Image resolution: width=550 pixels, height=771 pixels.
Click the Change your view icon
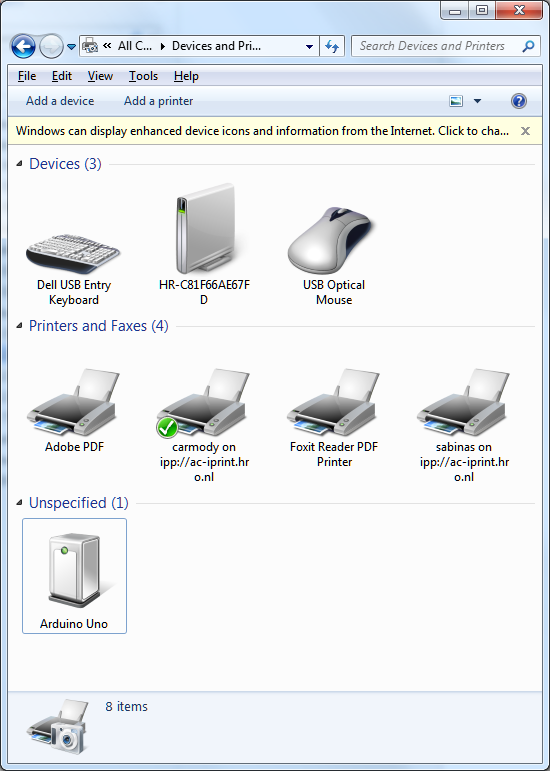pyautogui.click(x=456, y=101)
